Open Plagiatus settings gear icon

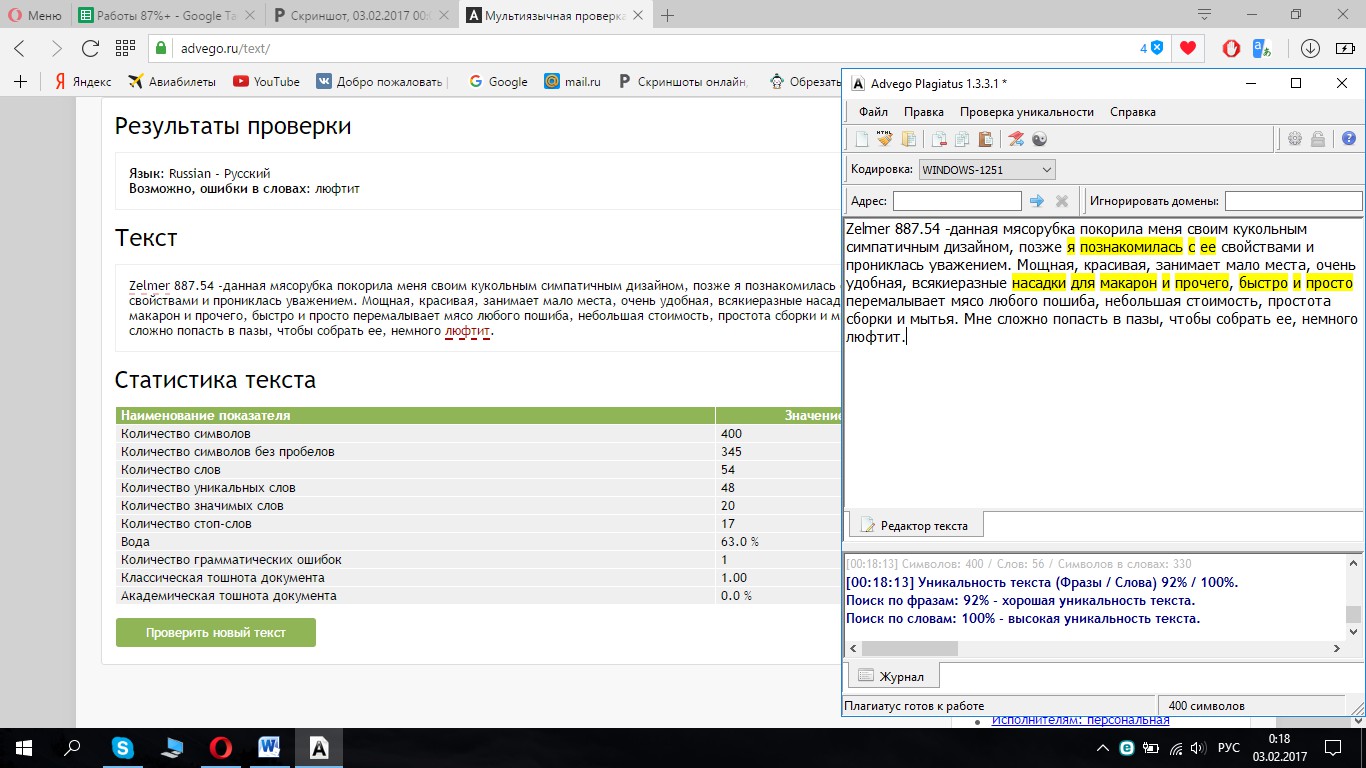tap(1295, 139)
